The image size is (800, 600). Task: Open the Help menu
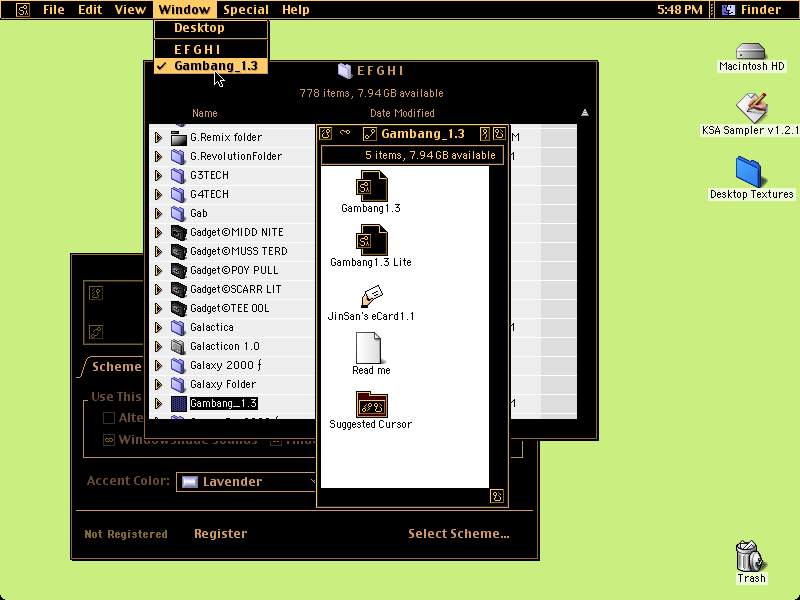coord(296,10)
